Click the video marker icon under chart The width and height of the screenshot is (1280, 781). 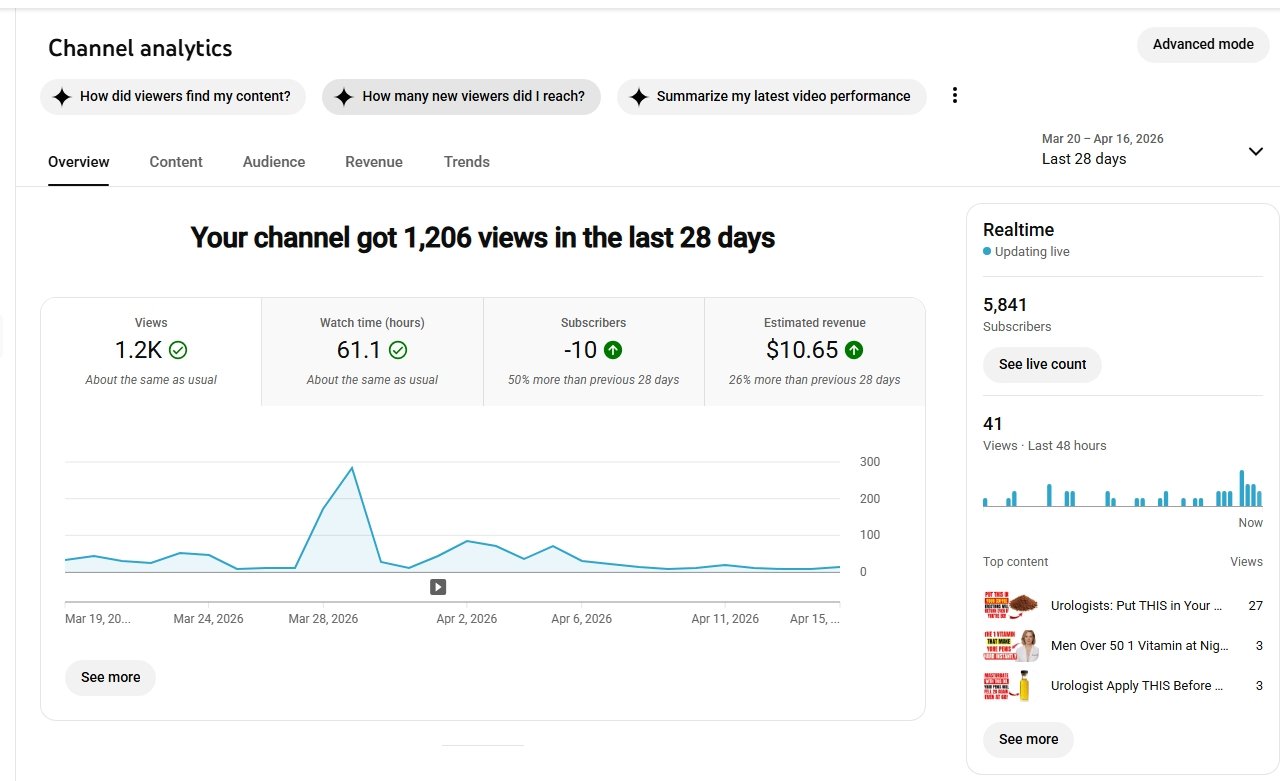pos(438,587)
